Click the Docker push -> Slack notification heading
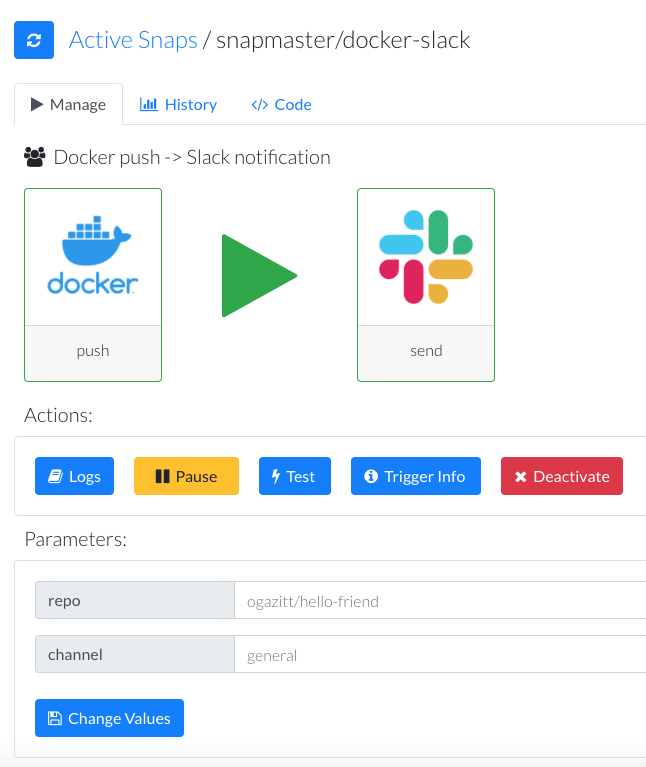The width and height of the screenshot is (646, 767). point(192,158)
